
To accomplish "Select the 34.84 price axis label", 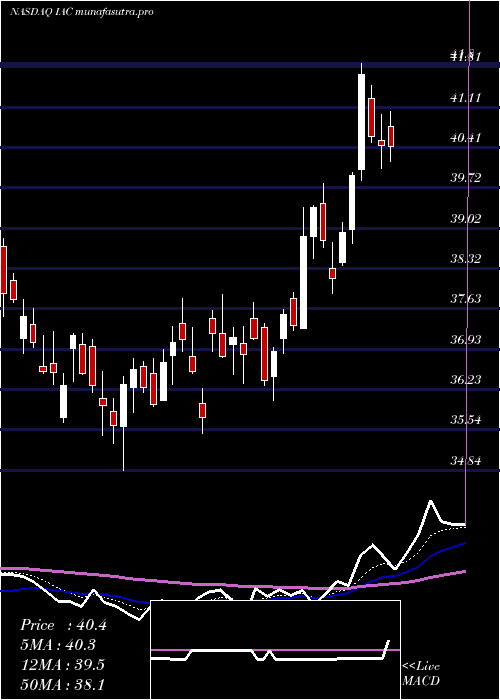I will (x=466, y=461).
